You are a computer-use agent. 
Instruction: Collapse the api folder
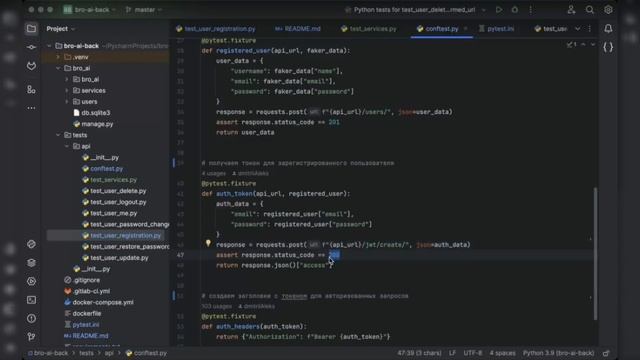click(67, 146)
